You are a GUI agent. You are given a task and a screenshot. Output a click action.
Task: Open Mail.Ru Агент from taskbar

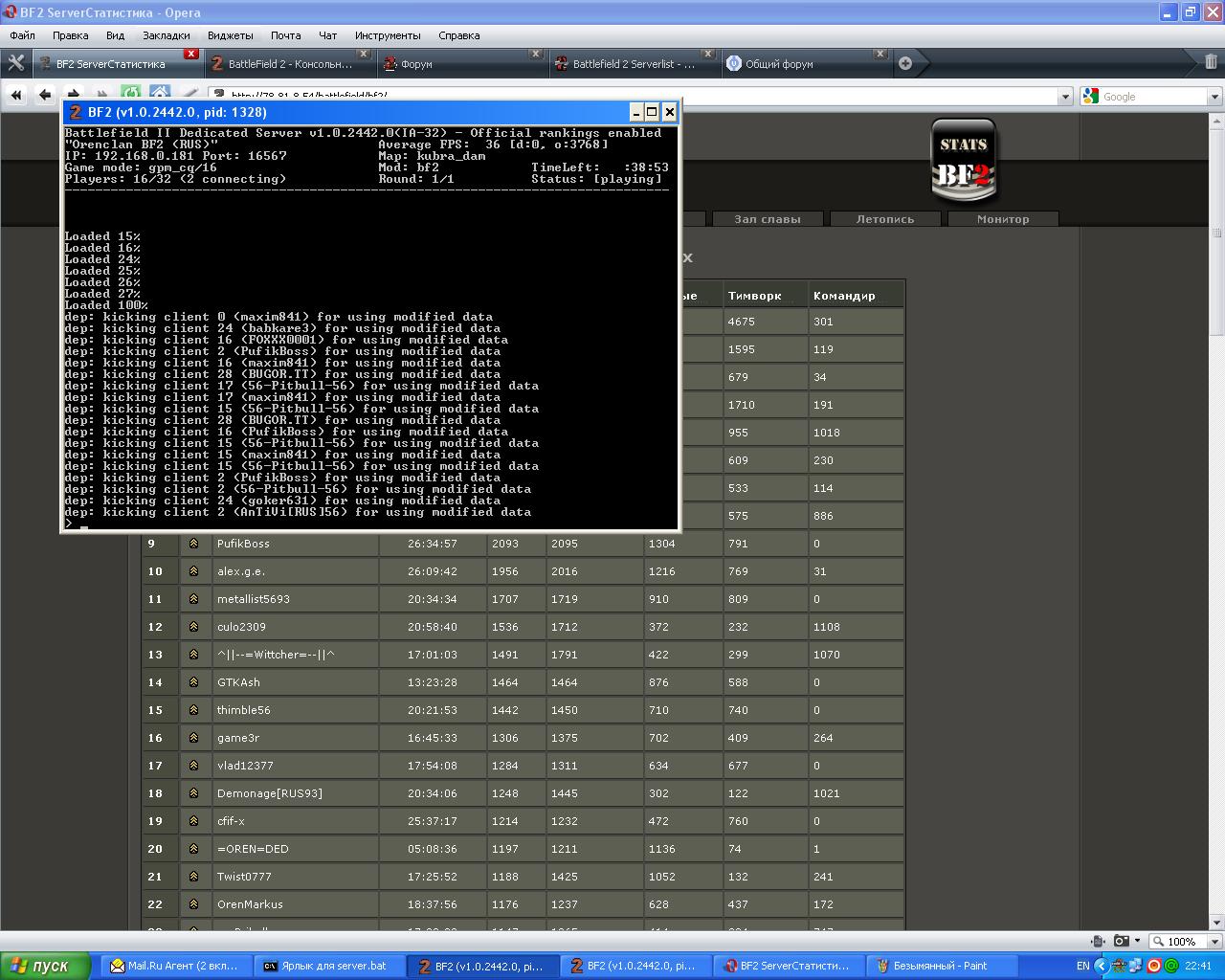(175, 966)
